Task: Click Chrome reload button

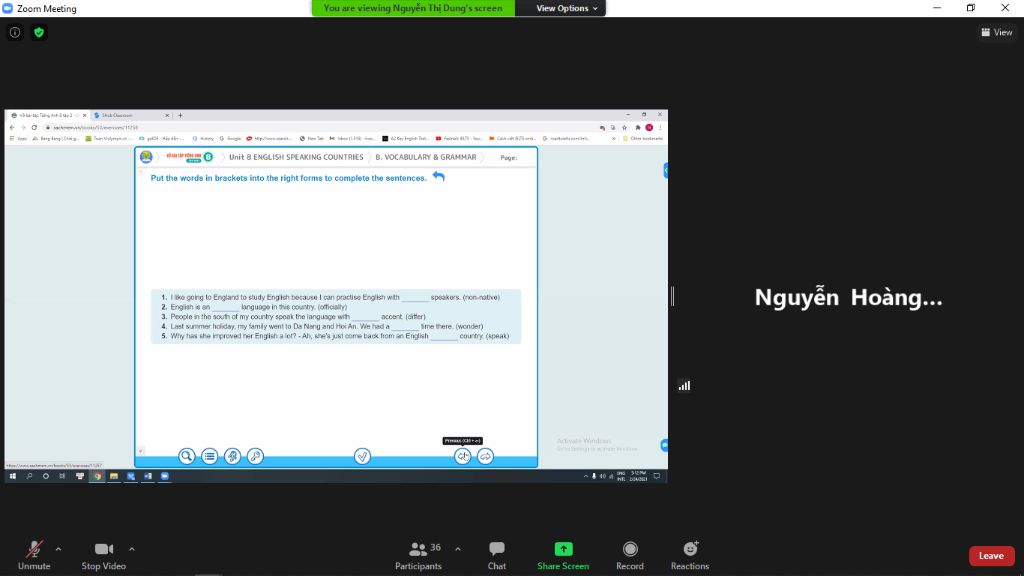Action: click(34, 127)
